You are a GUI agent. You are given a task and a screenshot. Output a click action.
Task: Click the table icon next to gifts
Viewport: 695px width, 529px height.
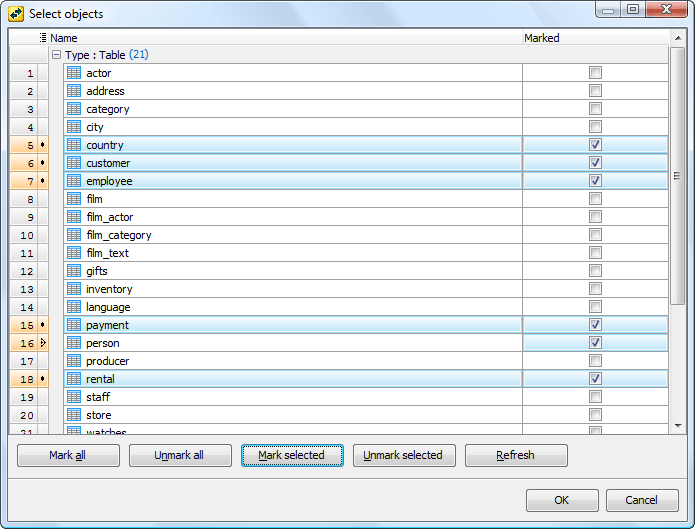(x=73, y=271)
